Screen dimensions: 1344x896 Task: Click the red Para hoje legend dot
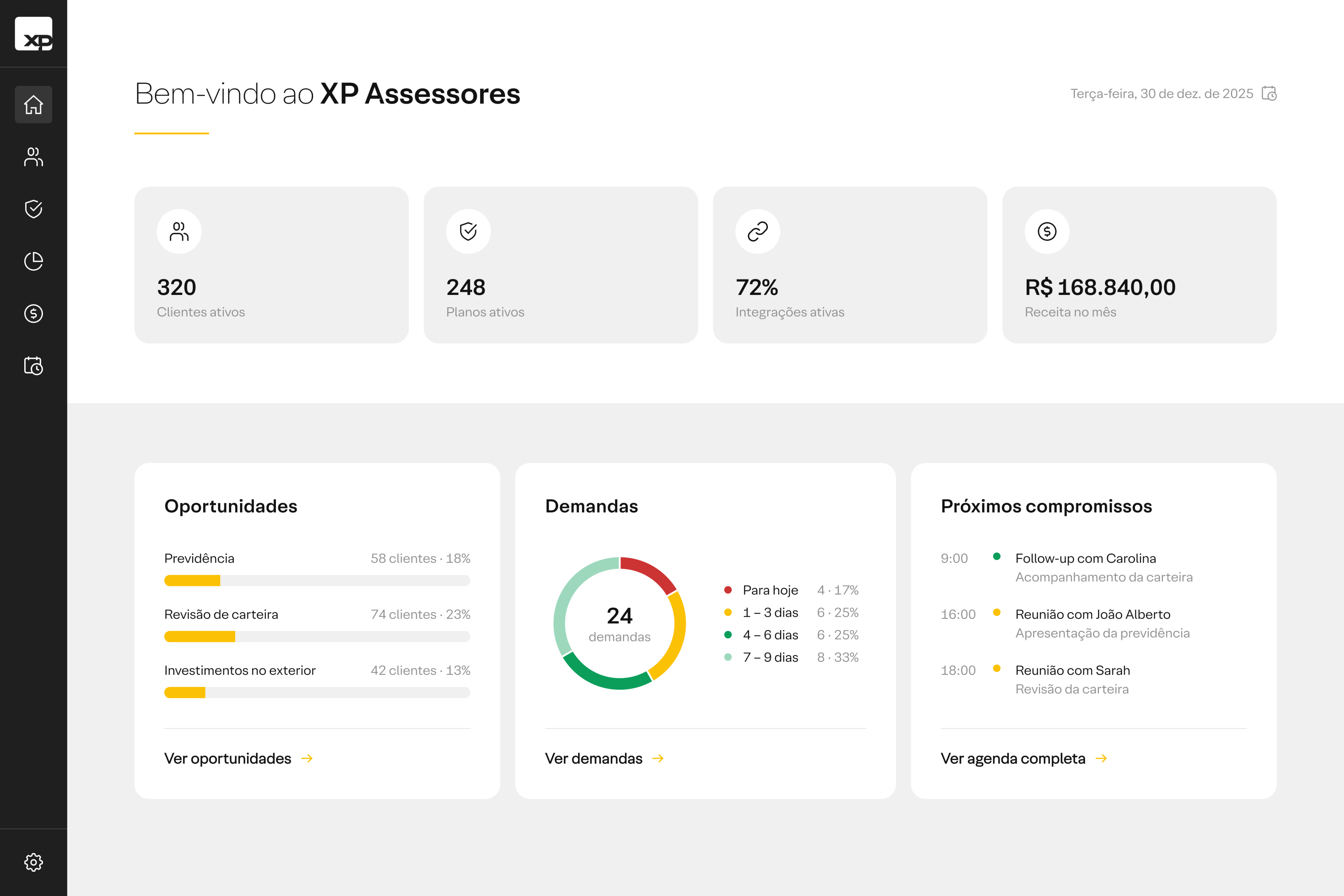pyautogui.click(x=728, y=590)
